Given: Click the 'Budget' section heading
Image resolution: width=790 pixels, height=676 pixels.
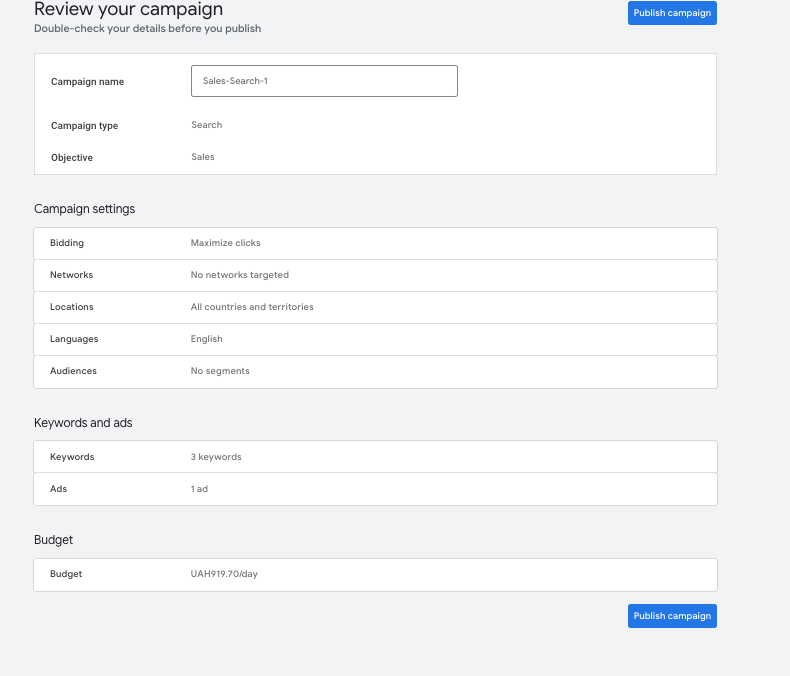Looking at the screenshot, I should tap(53, 540).
